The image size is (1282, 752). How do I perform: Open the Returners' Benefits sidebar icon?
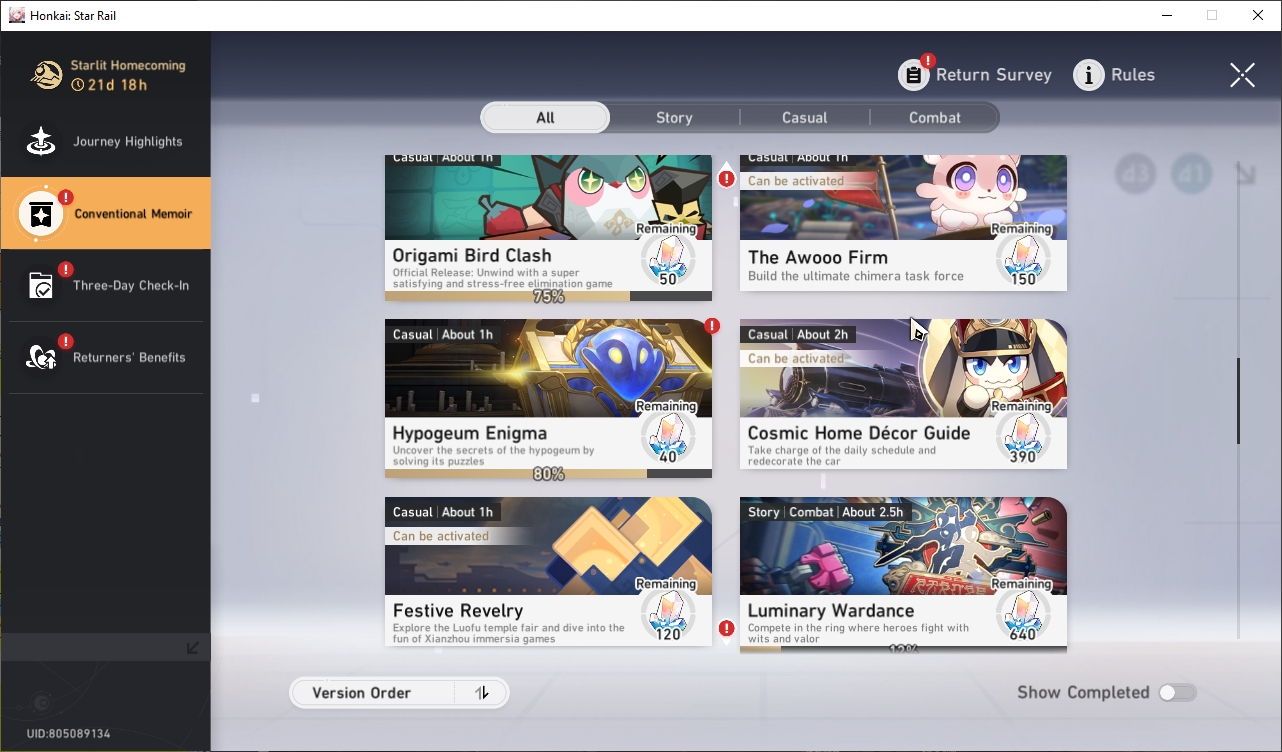click(x=41, y=357)
